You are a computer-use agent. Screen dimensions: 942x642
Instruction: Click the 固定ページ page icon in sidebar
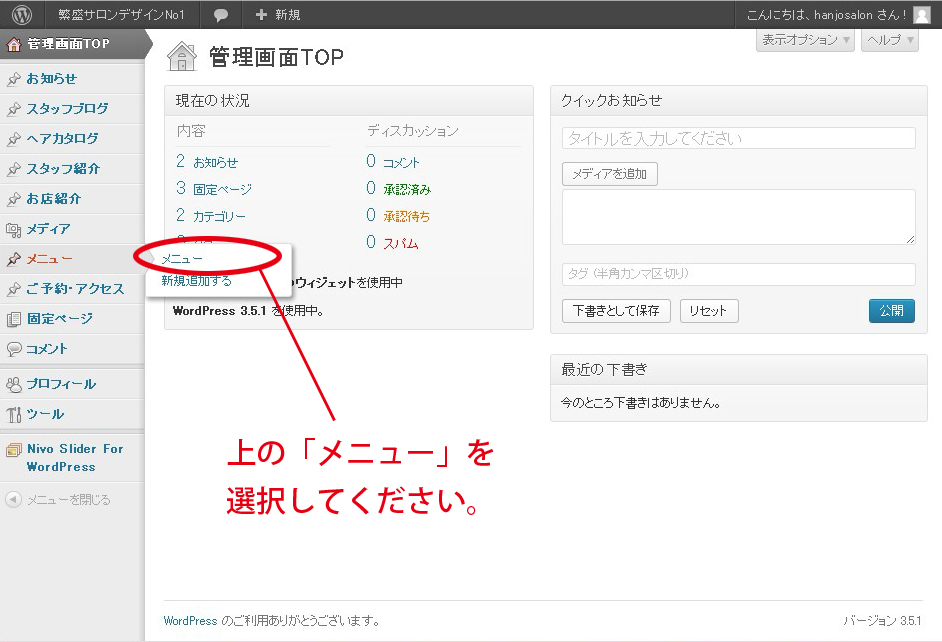coord(14,319)
